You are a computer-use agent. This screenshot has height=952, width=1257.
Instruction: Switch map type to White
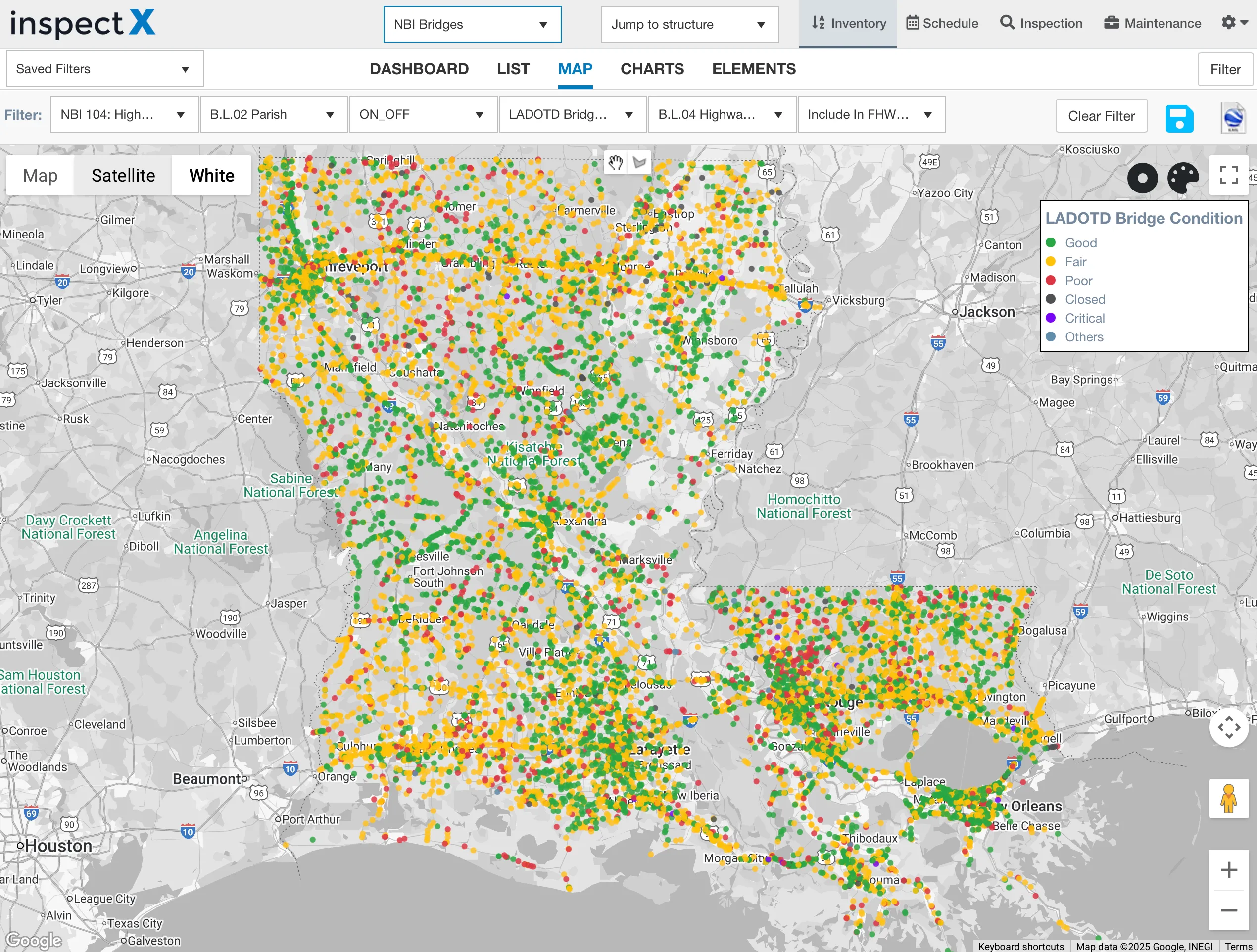pyautogui.click(x=211, y=176)
